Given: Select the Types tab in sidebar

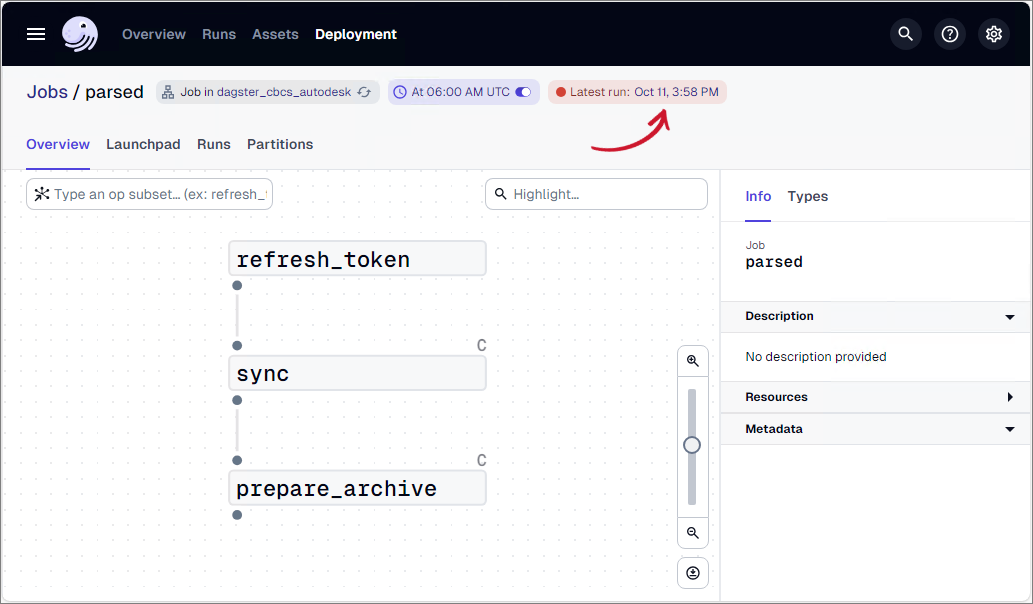Looking at the screenshot, I should [807, 196].
